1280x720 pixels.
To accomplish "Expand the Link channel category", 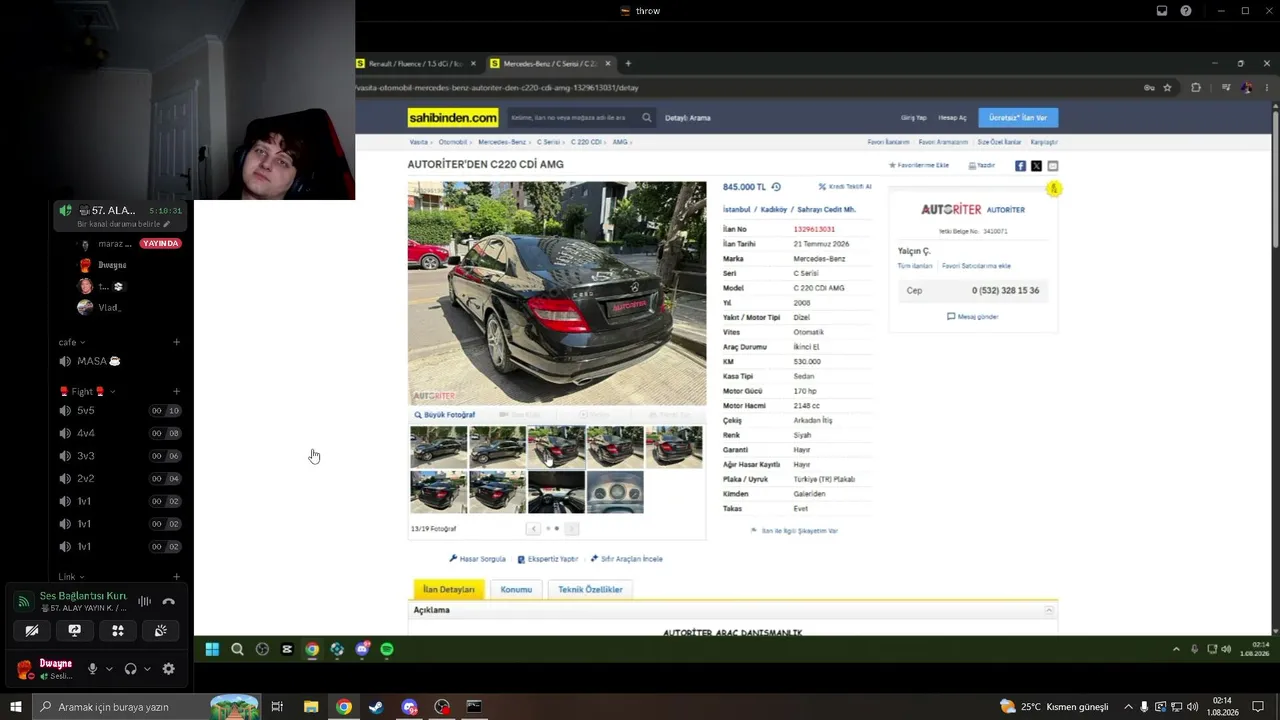I will pos(71,577).
